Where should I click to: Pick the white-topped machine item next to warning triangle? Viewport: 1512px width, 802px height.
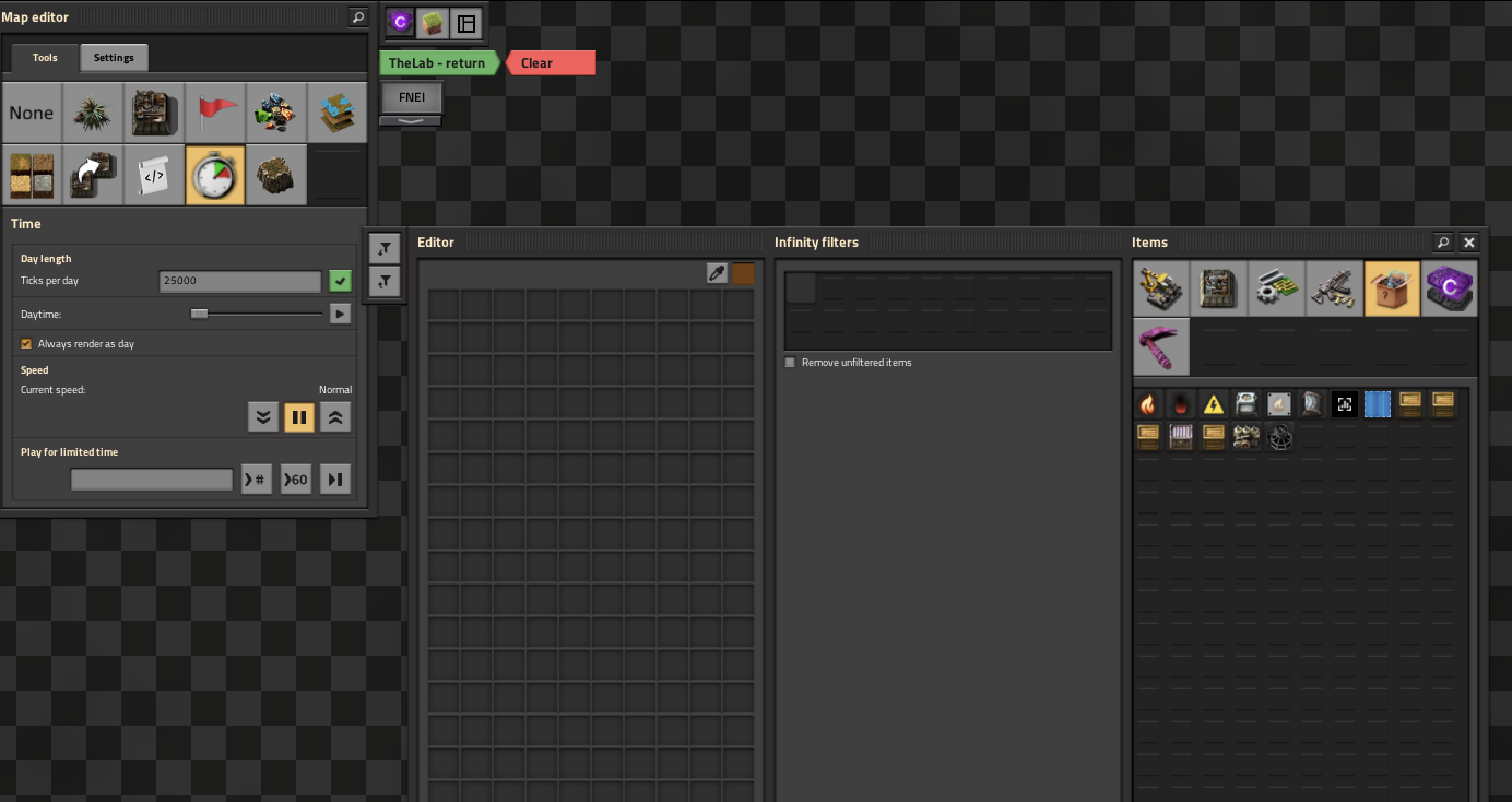[1246, 404]
